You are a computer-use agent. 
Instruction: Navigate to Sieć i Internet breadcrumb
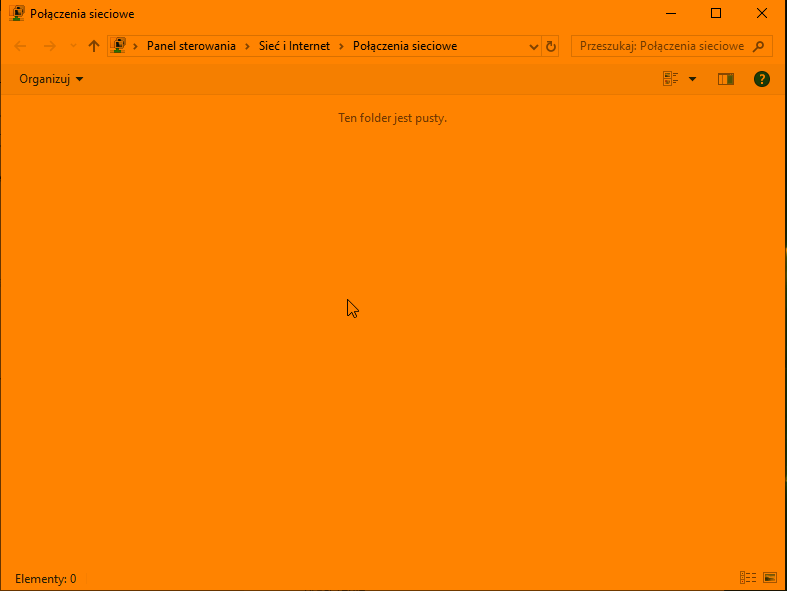pyautogui.click(x=294, y=46)
